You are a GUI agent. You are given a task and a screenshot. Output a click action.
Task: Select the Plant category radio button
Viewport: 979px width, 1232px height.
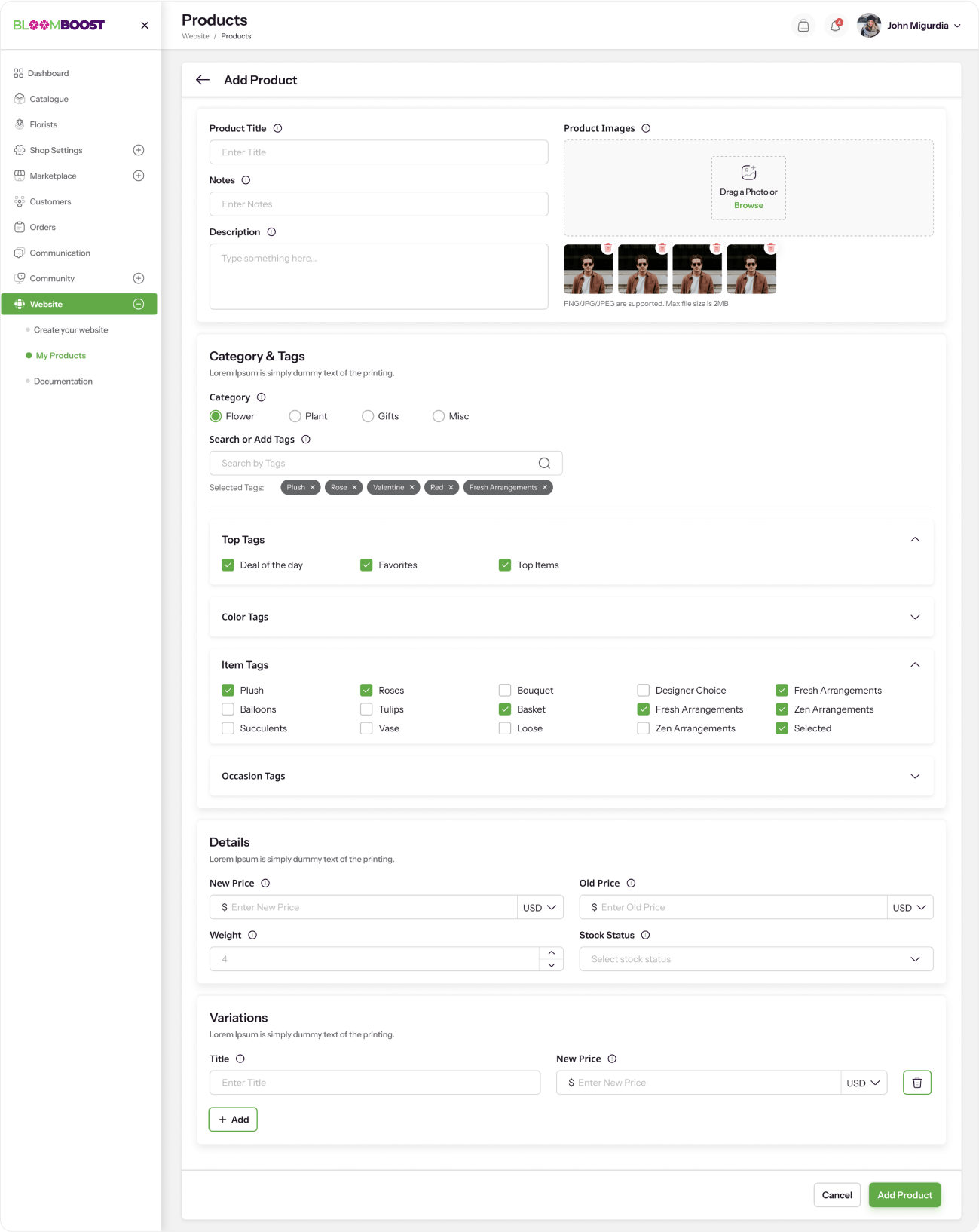point(295,416)
